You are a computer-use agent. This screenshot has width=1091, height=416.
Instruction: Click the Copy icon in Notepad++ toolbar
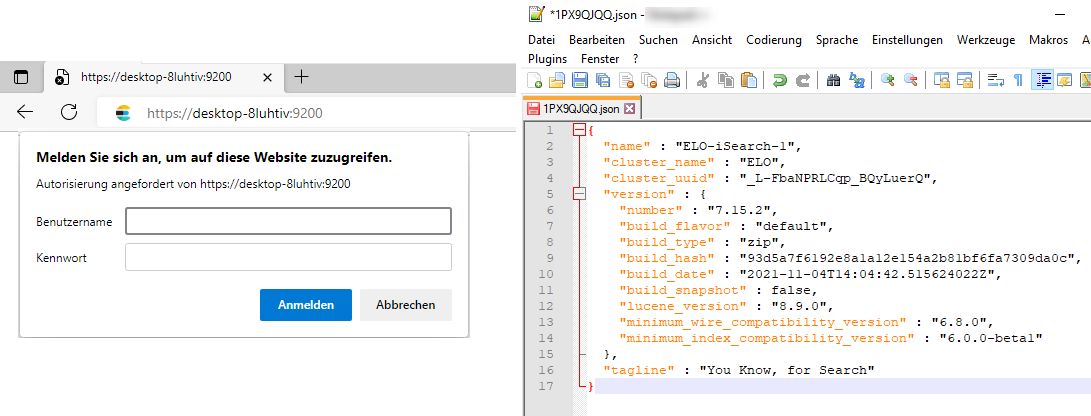725,81
